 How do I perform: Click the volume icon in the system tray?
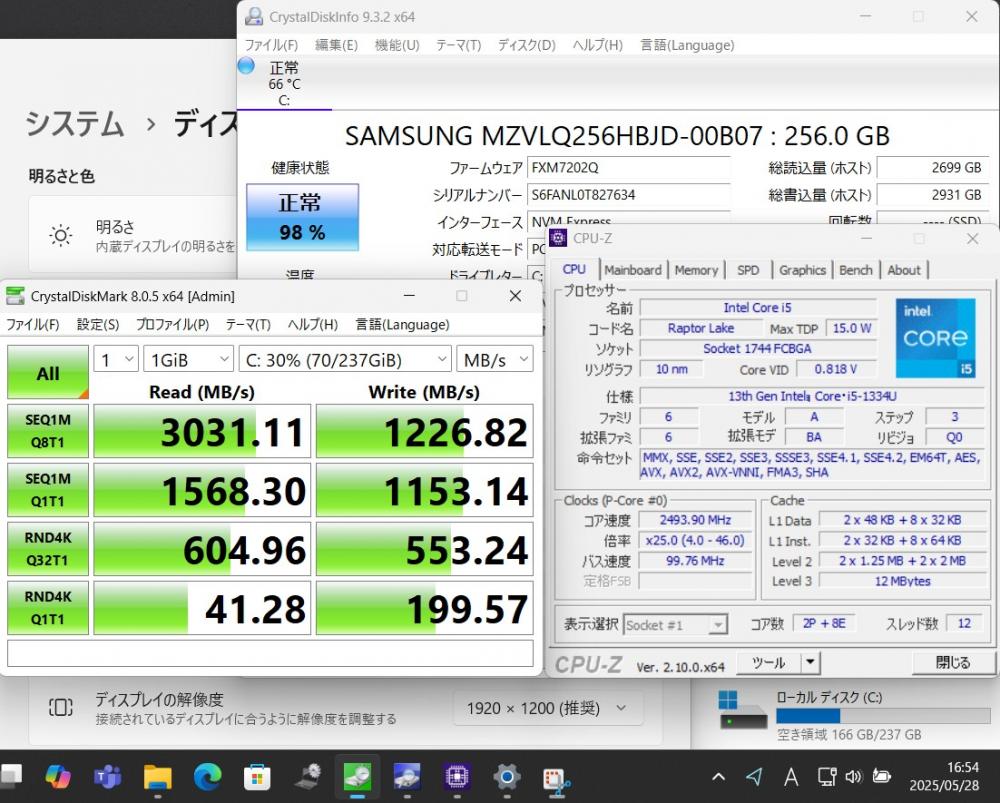click(x=853, y=777)
